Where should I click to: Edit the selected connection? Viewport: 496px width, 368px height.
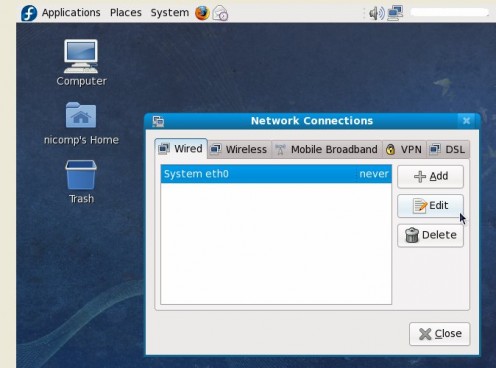coord(430,206)
